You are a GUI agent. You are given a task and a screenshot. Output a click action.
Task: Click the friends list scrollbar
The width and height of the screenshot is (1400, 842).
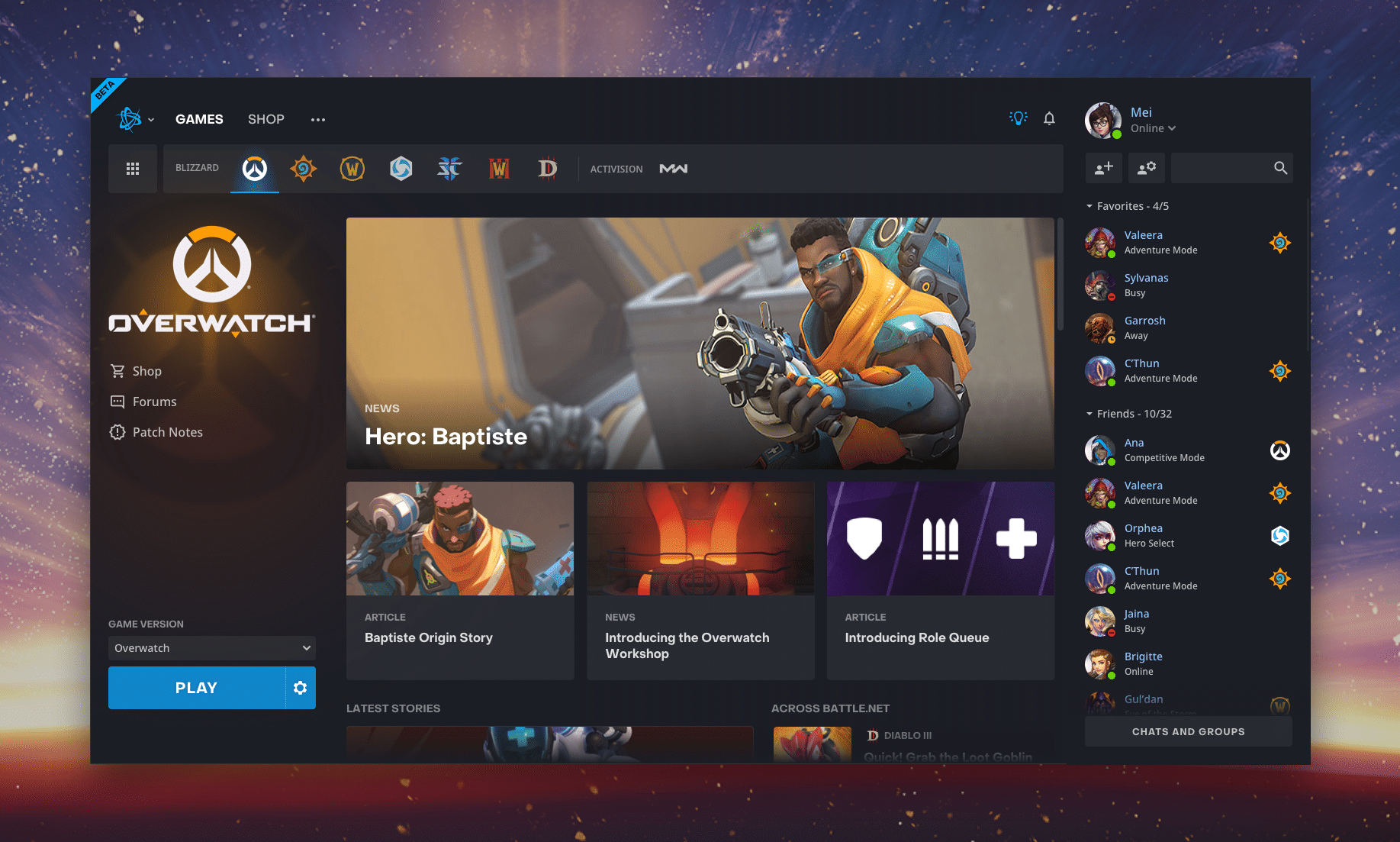point(1308,275)
